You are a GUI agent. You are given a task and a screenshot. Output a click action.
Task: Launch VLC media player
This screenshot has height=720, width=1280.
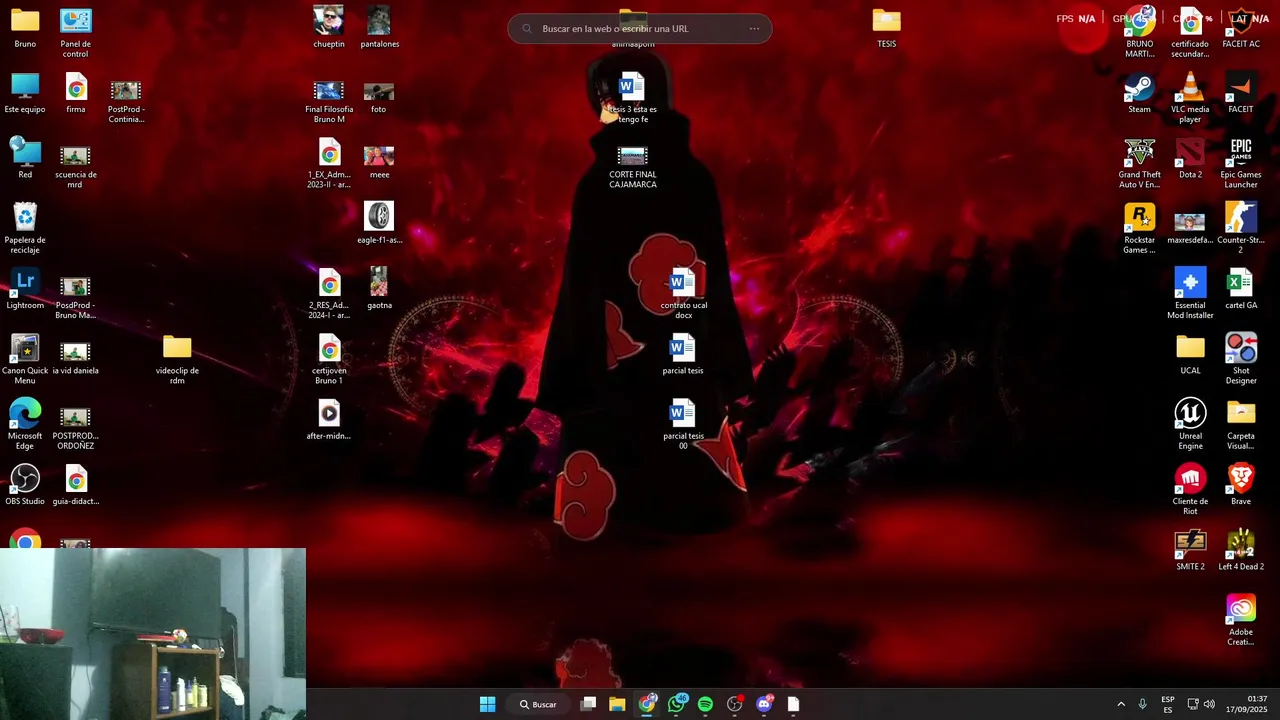1190,98
